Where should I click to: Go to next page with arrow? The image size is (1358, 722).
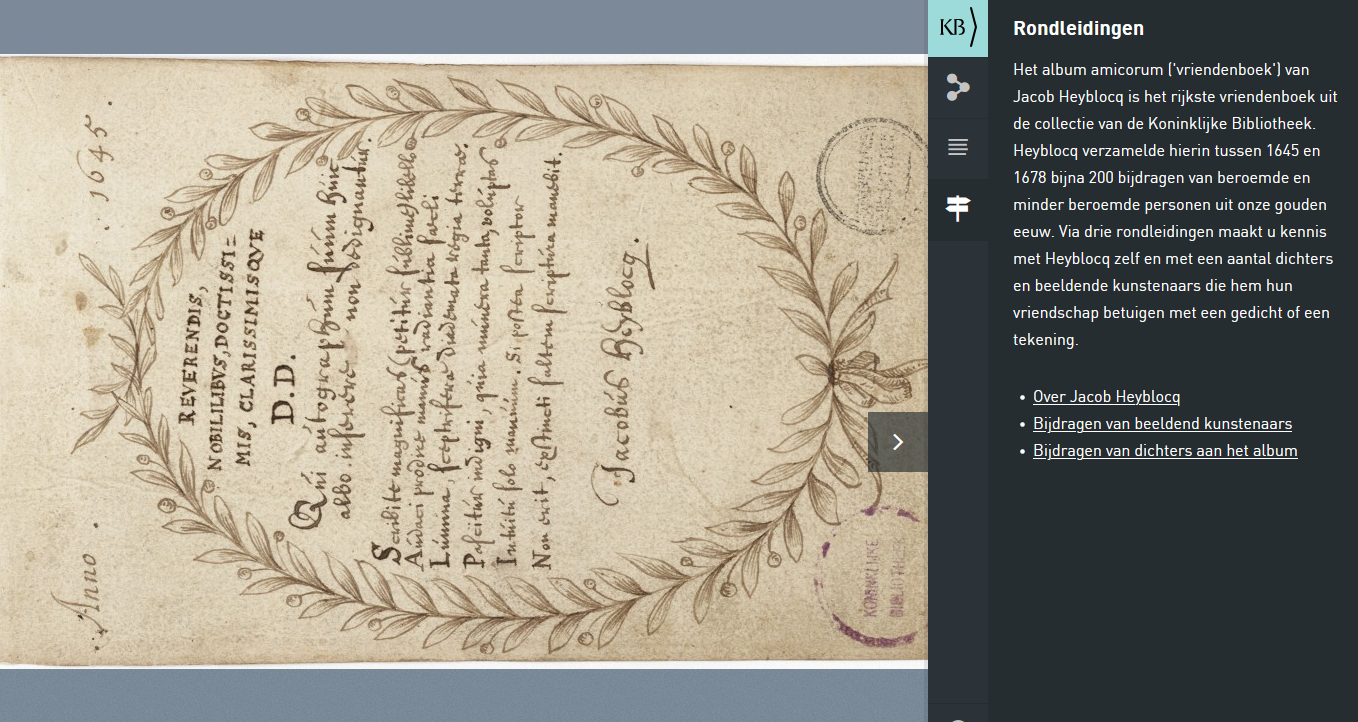pos(898,442)
